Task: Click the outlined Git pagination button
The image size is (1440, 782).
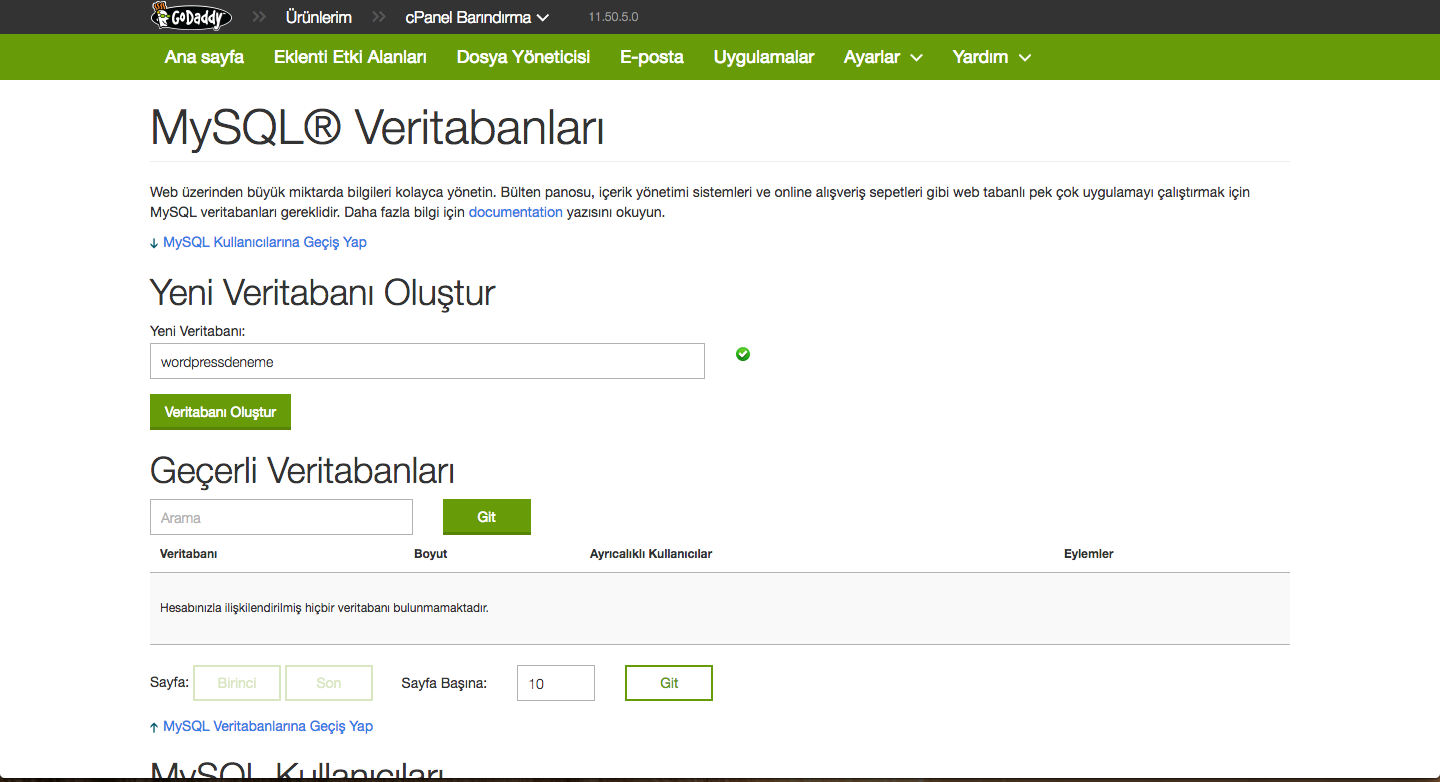Action: (x=669, y=683)
